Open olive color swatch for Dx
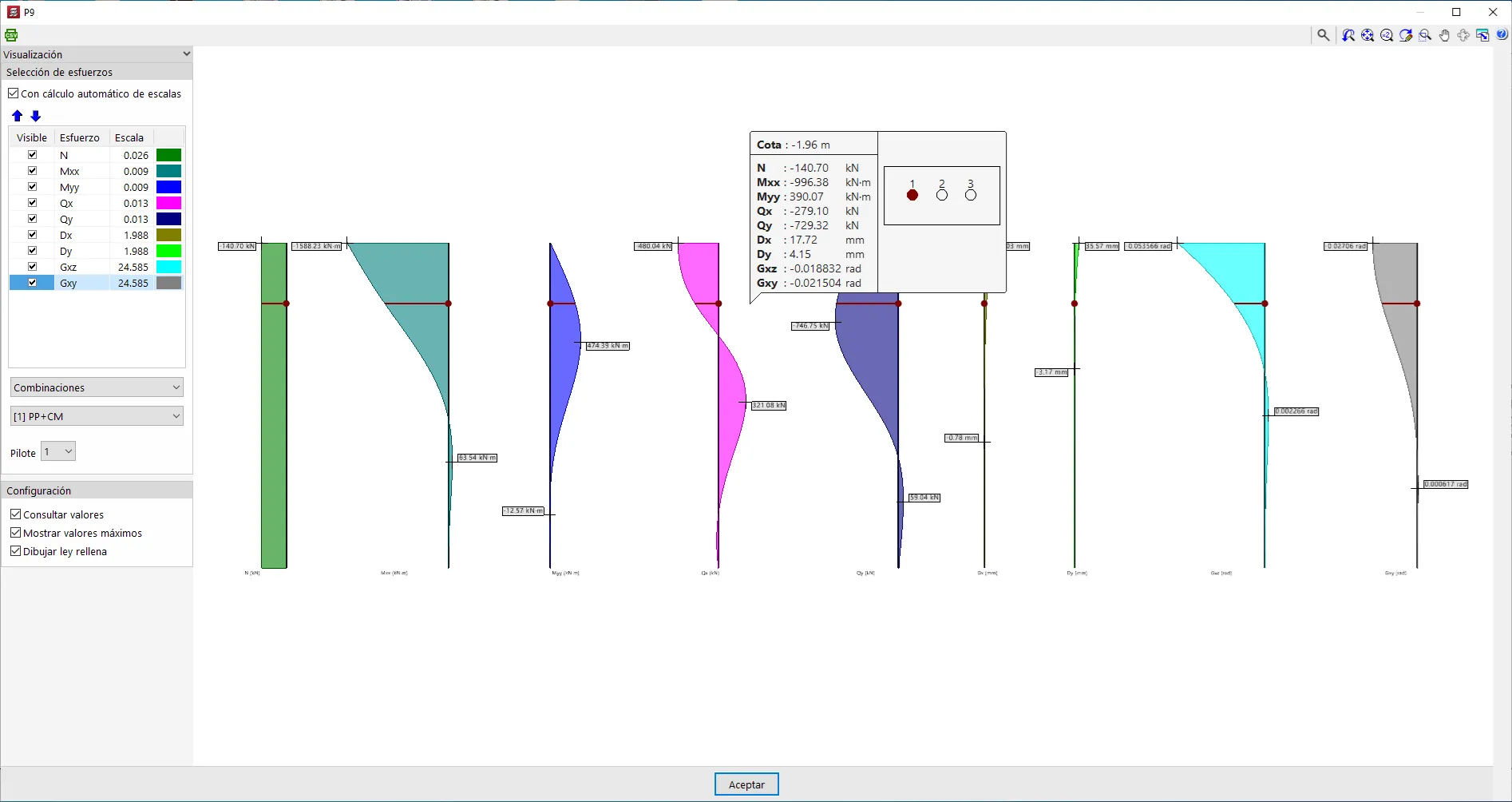 [168, 235]
